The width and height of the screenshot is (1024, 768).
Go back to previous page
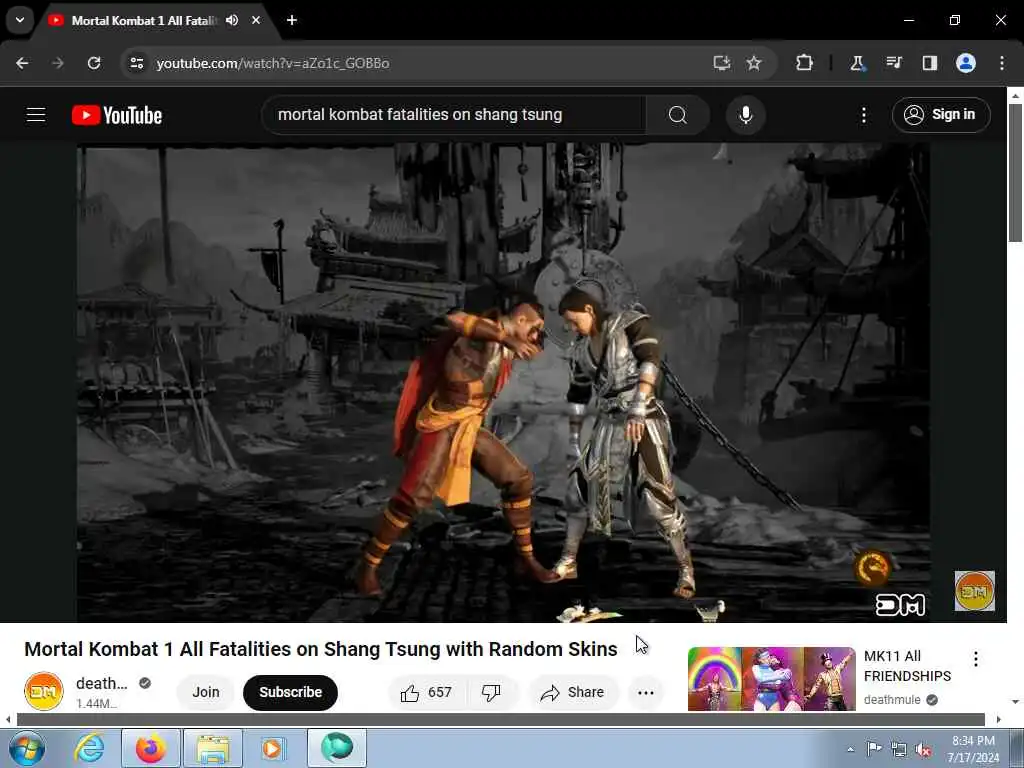[x=22, y=63]
